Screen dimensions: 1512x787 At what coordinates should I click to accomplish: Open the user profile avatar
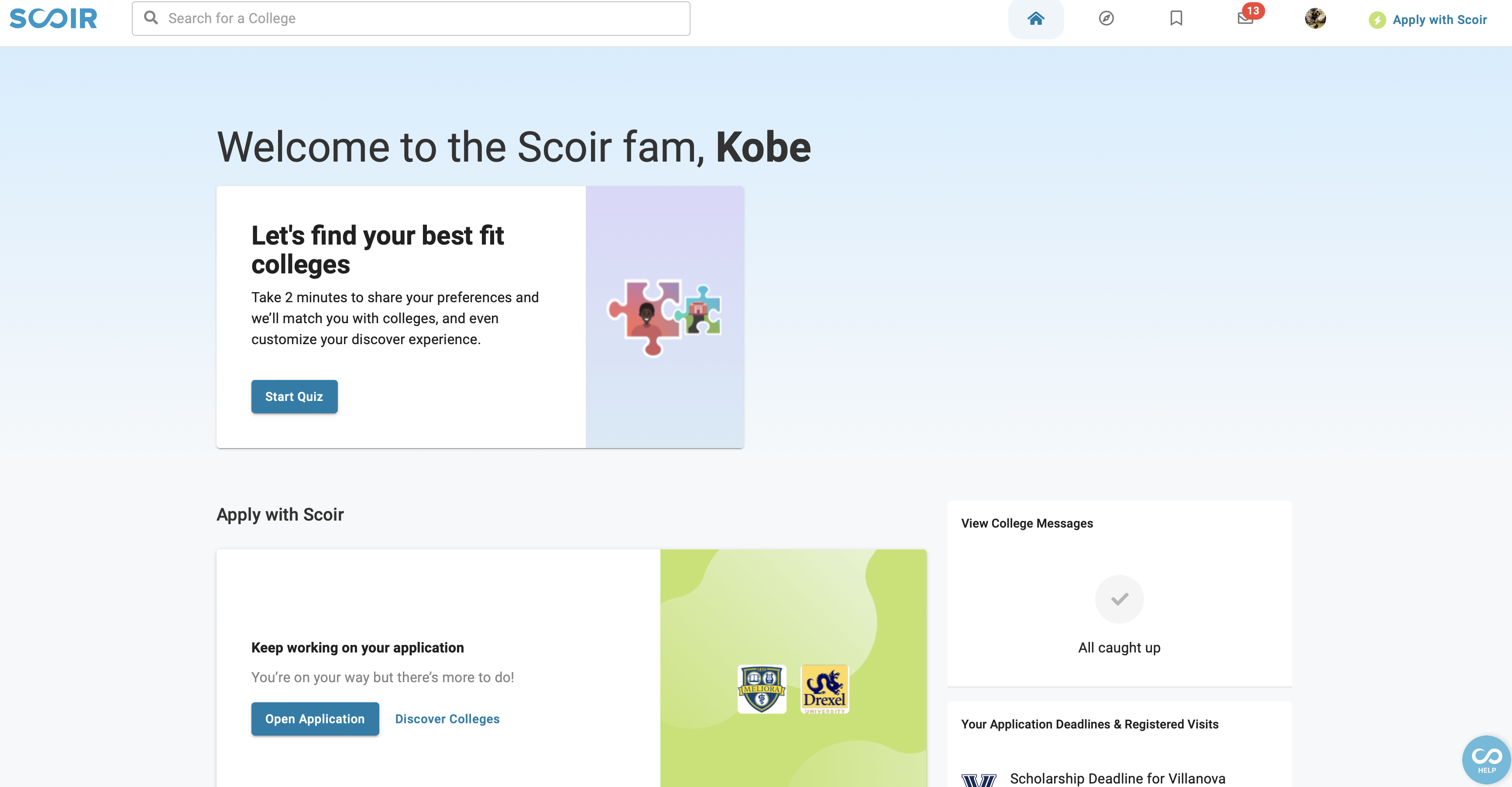[x=1316, y=18]
